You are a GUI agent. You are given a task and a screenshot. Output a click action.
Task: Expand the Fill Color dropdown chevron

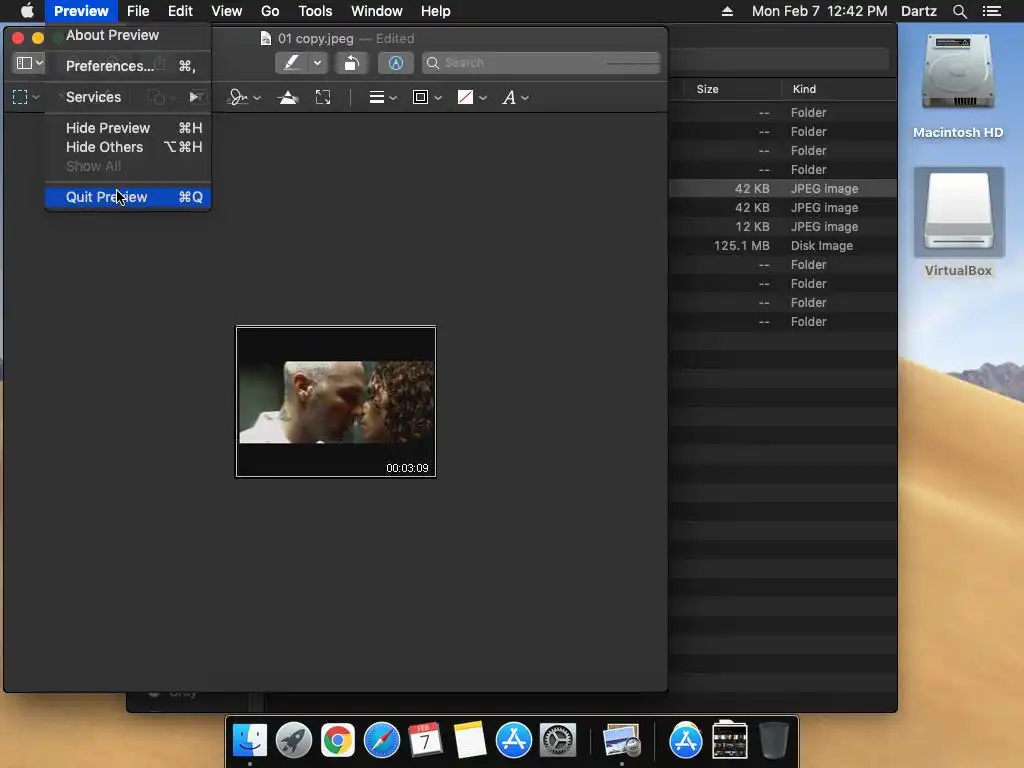(x=483, y=98)
